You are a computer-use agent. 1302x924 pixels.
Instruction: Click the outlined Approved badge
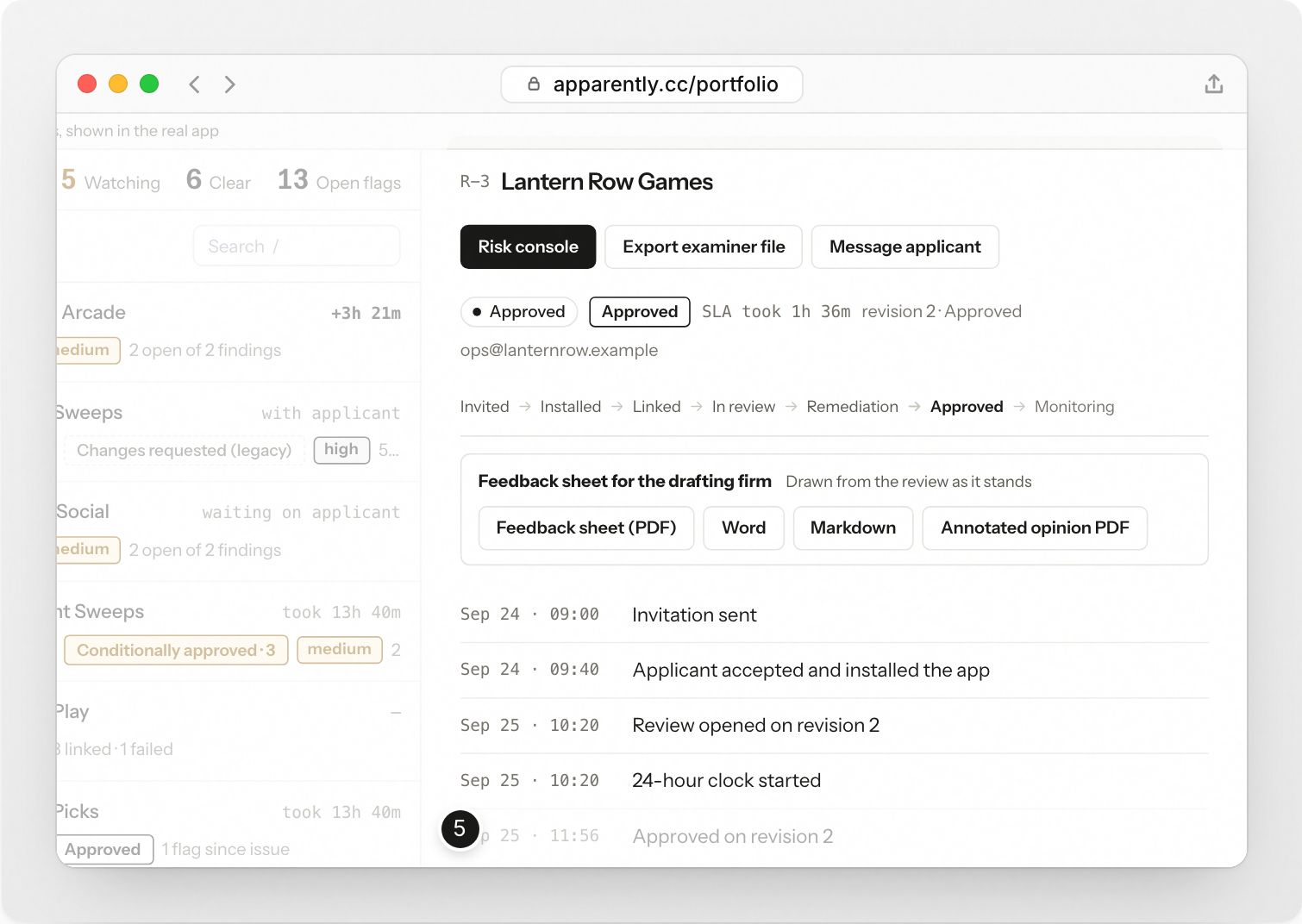pyautogui.click(x=640, y=311)
